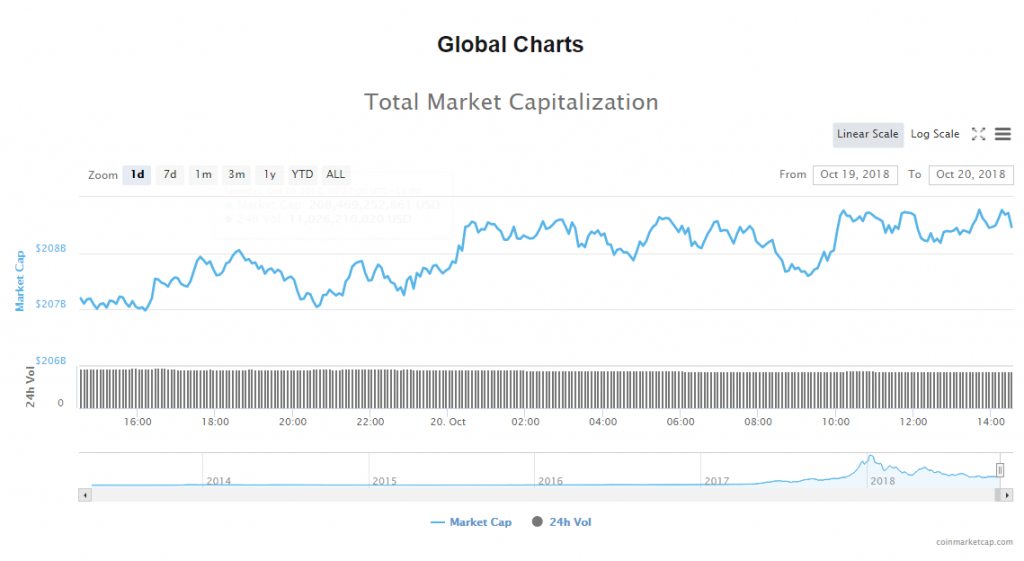Set zoom to 1m
Screen dimensions: 1024x561
coord(203,174)
